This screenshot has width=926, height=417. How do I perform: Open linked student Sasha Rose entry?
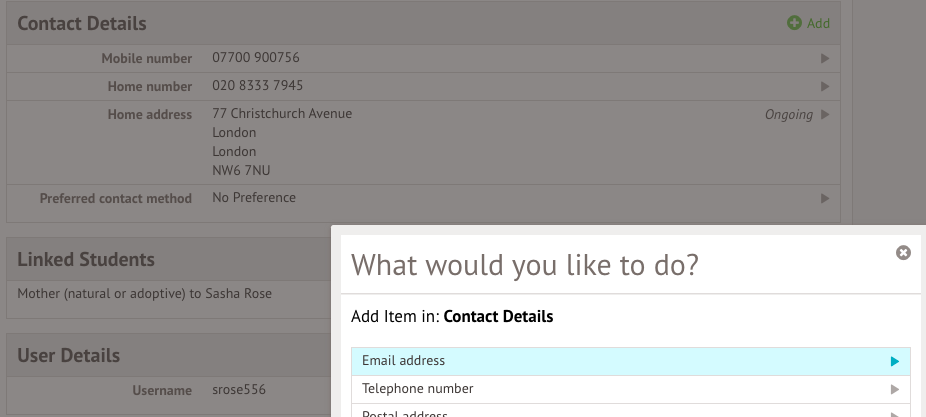tap(144, 294)
